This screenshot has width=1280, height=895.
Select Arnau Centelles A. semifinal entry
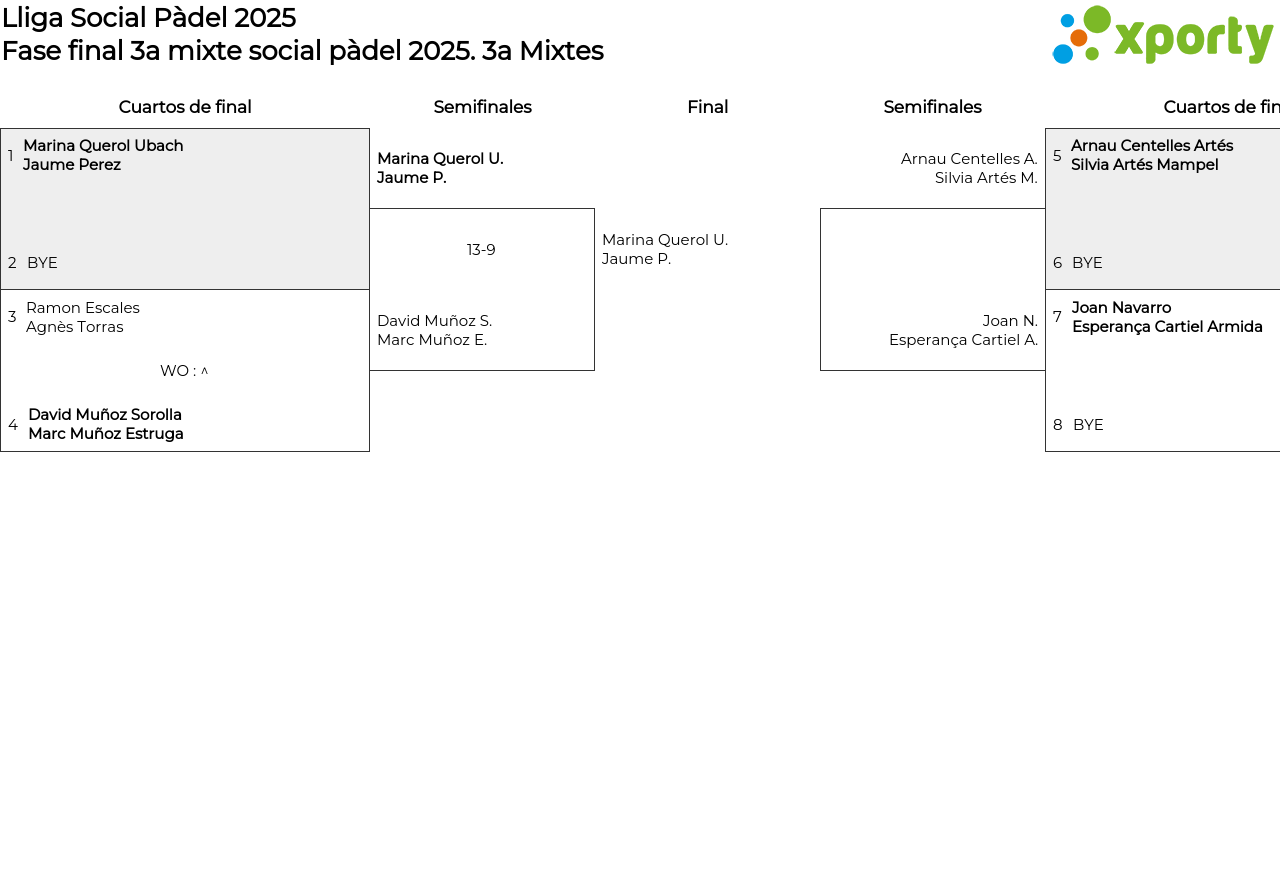click(968, 168)
